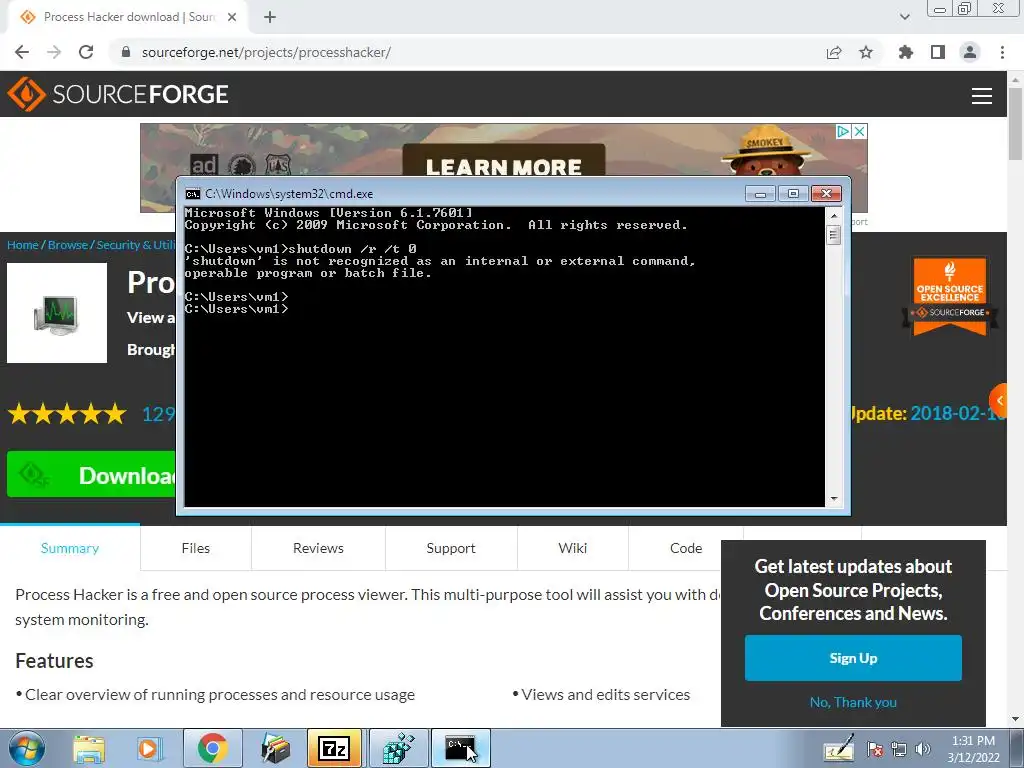This screenshot has width=1024, height=768.
Task: Close the ad with X icon
Action: point(860,131)
